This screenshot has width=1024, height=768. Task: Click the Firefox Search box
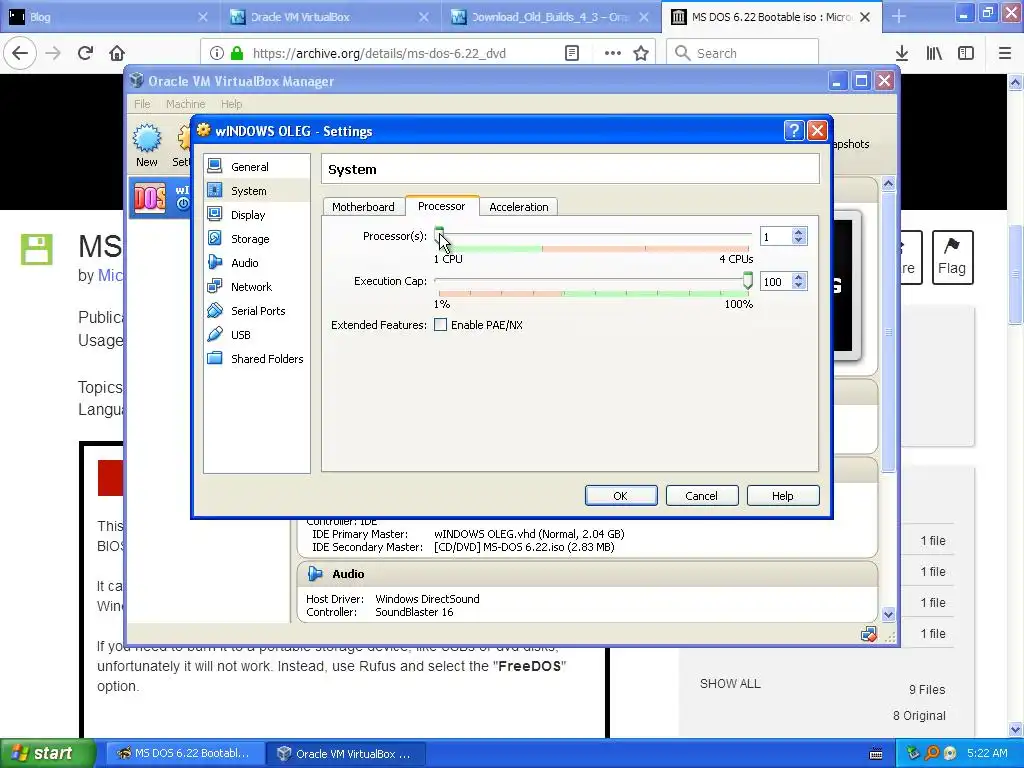click(743, 53)
